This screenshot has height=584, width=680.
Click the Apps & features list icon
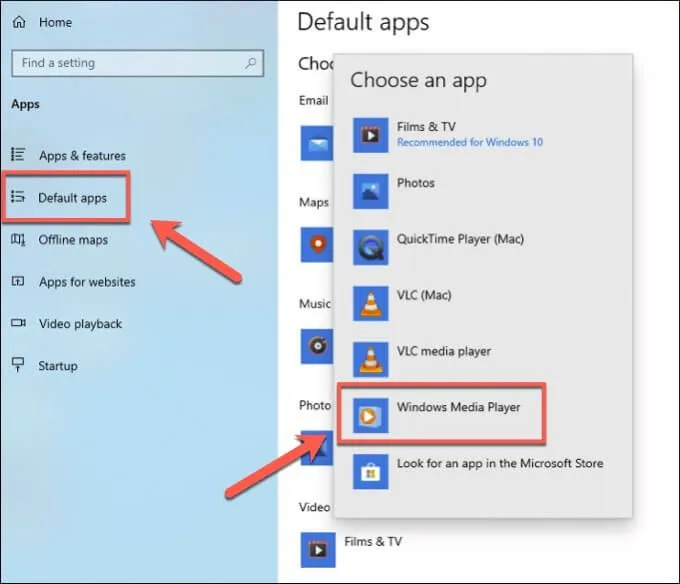18,154
